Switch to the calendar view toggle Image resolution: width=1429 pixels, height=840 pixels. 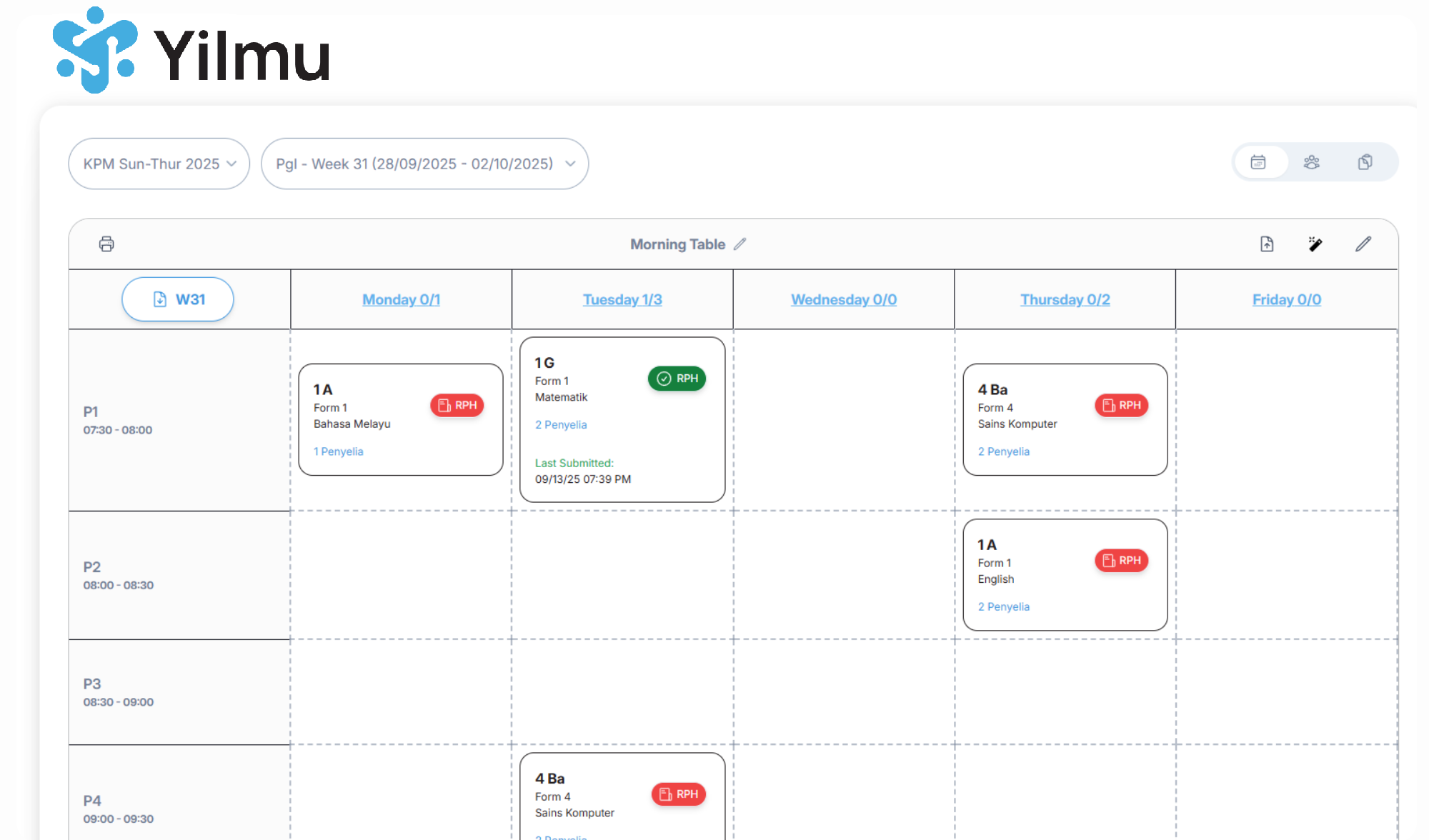click(x=1260, y=162)
